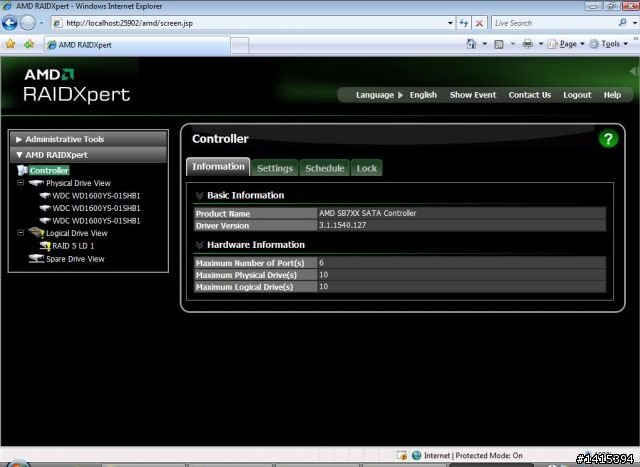The image size is (640, 467).
Task: Click the Protected Mode globe icon
Action: (416, 455)
